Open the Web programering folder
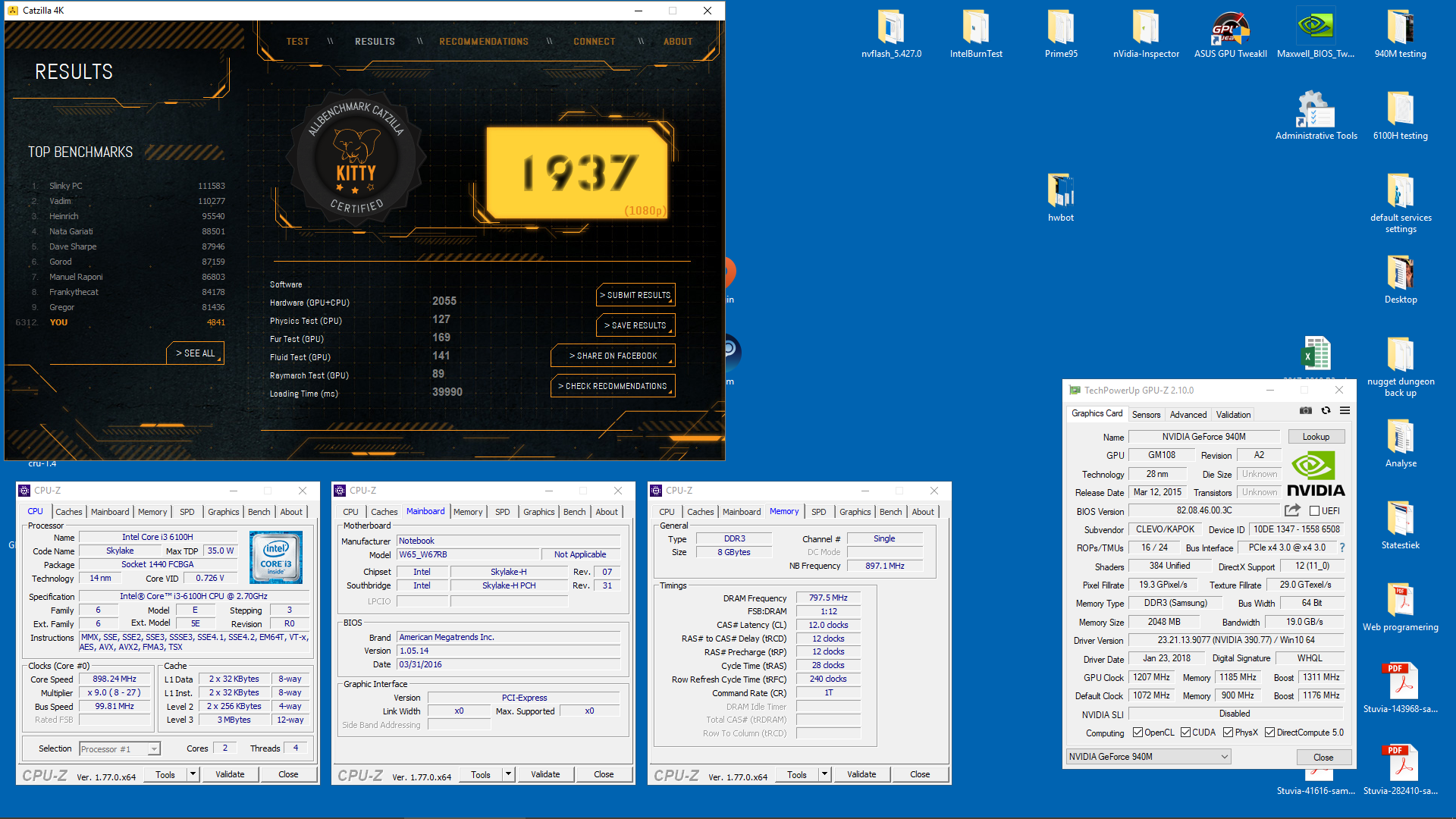This screenshot has height=819, width=1456. coord(1400,607)
